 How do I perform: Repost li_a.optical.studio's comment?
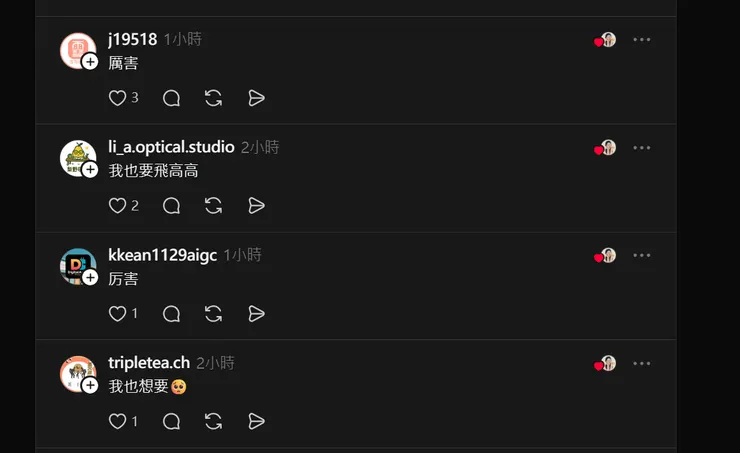(x=213, y=206)
